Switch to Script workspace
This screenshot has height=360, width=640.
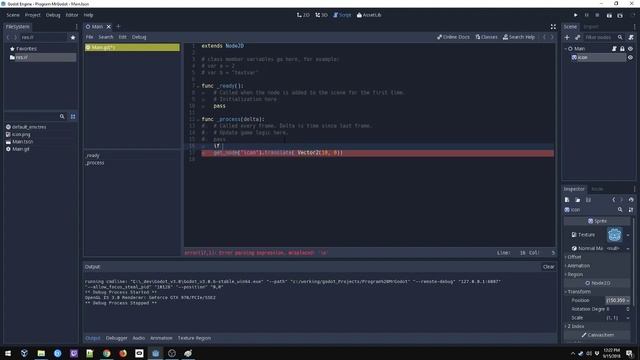pyautogui.click(x=342, y=15)
